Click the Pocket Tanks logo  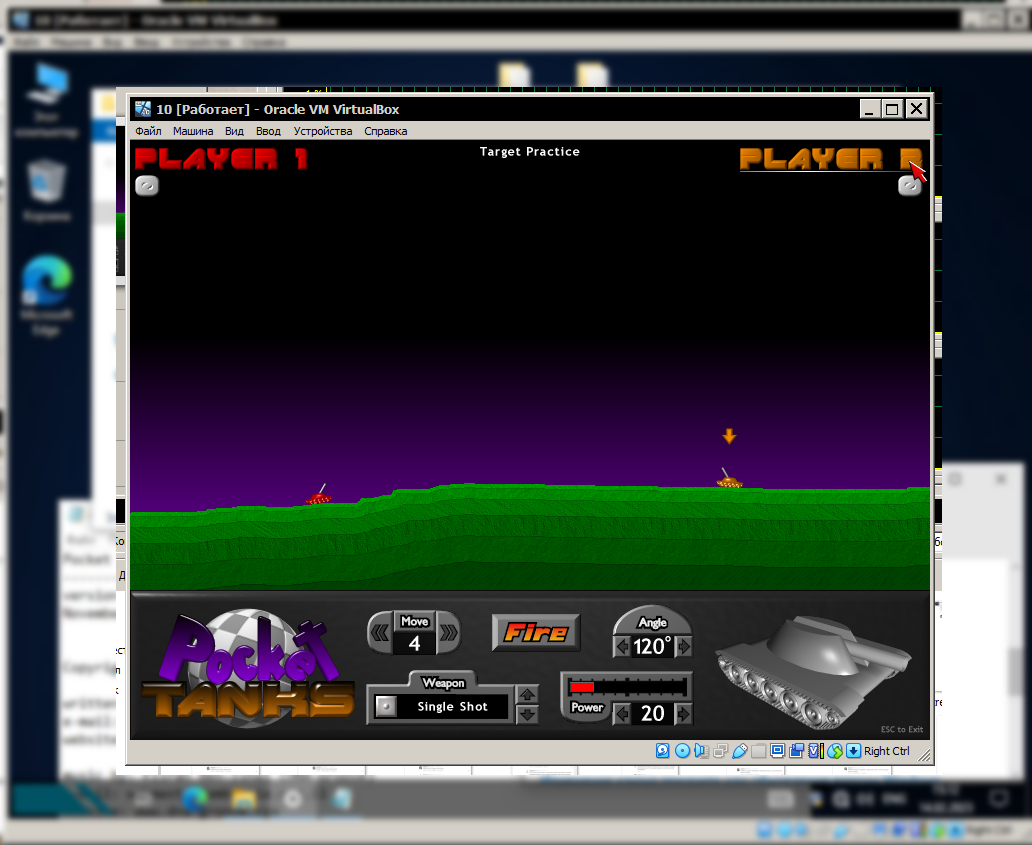click(248, 668)
